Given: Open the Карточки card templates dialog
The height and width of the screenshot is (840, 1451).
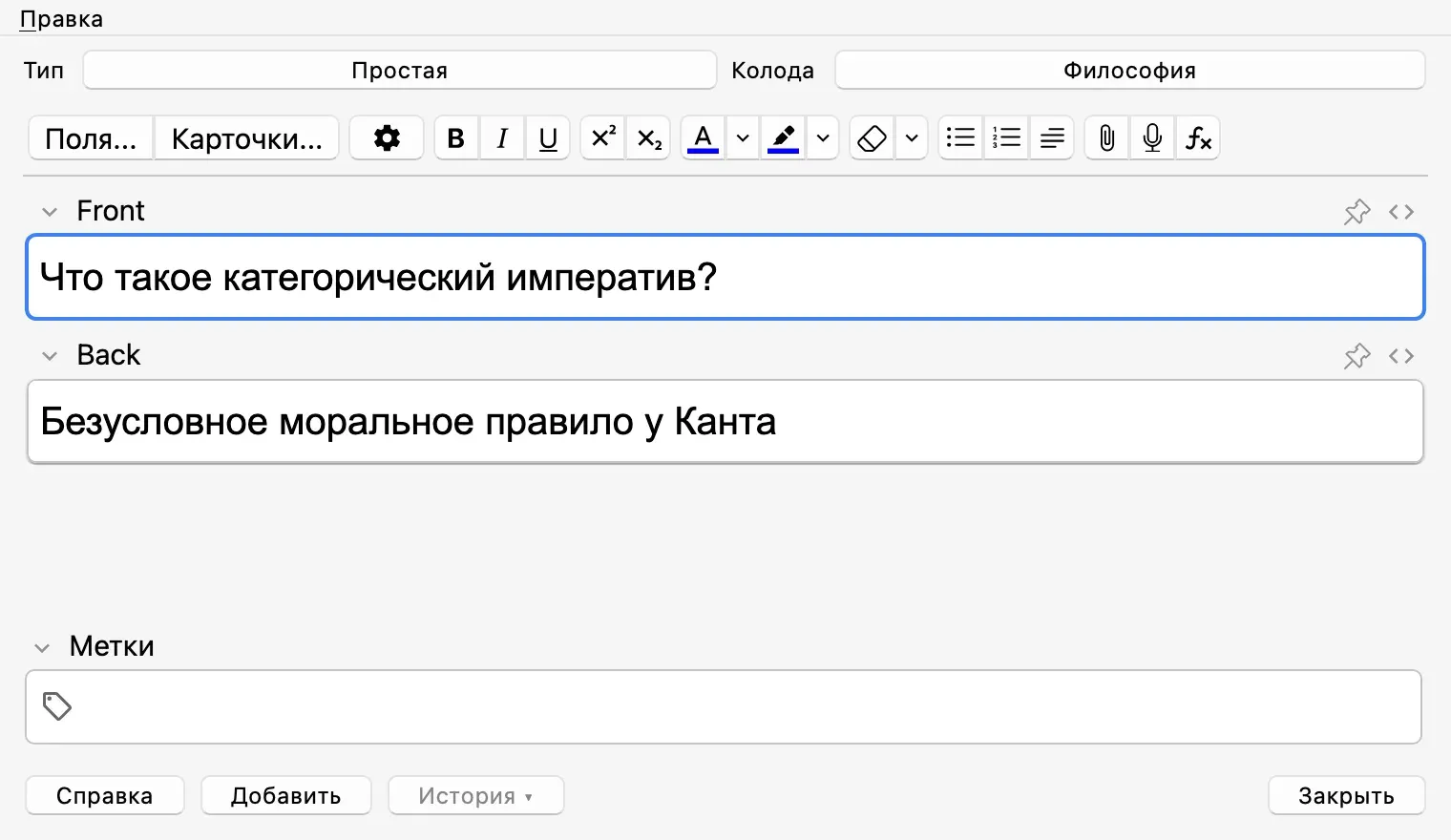Looking at the screenshot, I should coord(247,138).
